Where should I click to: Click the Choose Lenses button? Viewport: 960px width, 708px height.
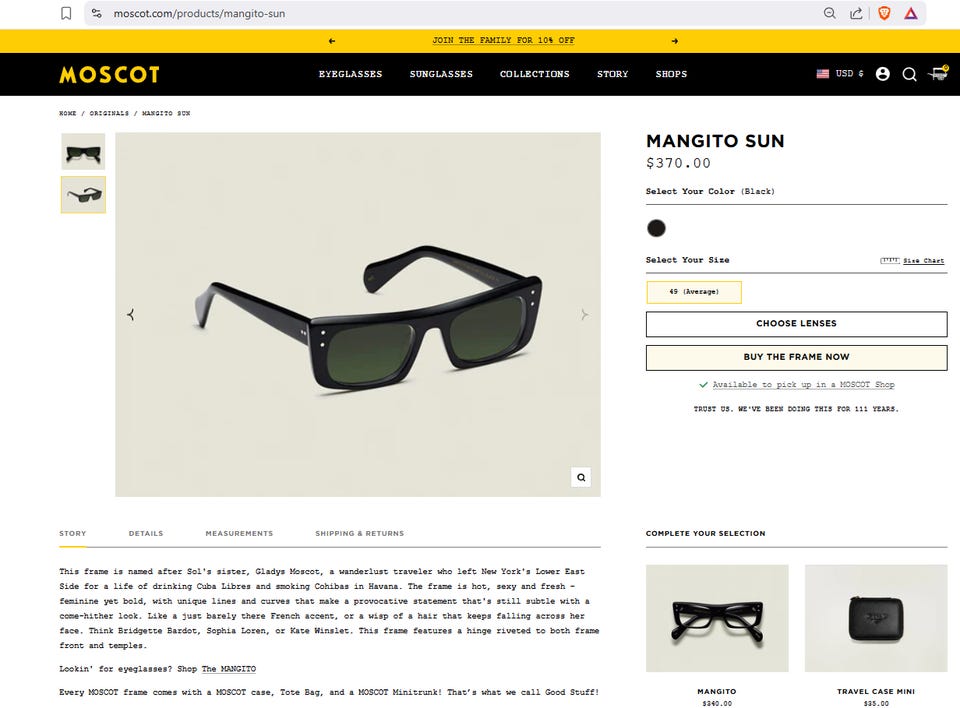tap(796, 324)
